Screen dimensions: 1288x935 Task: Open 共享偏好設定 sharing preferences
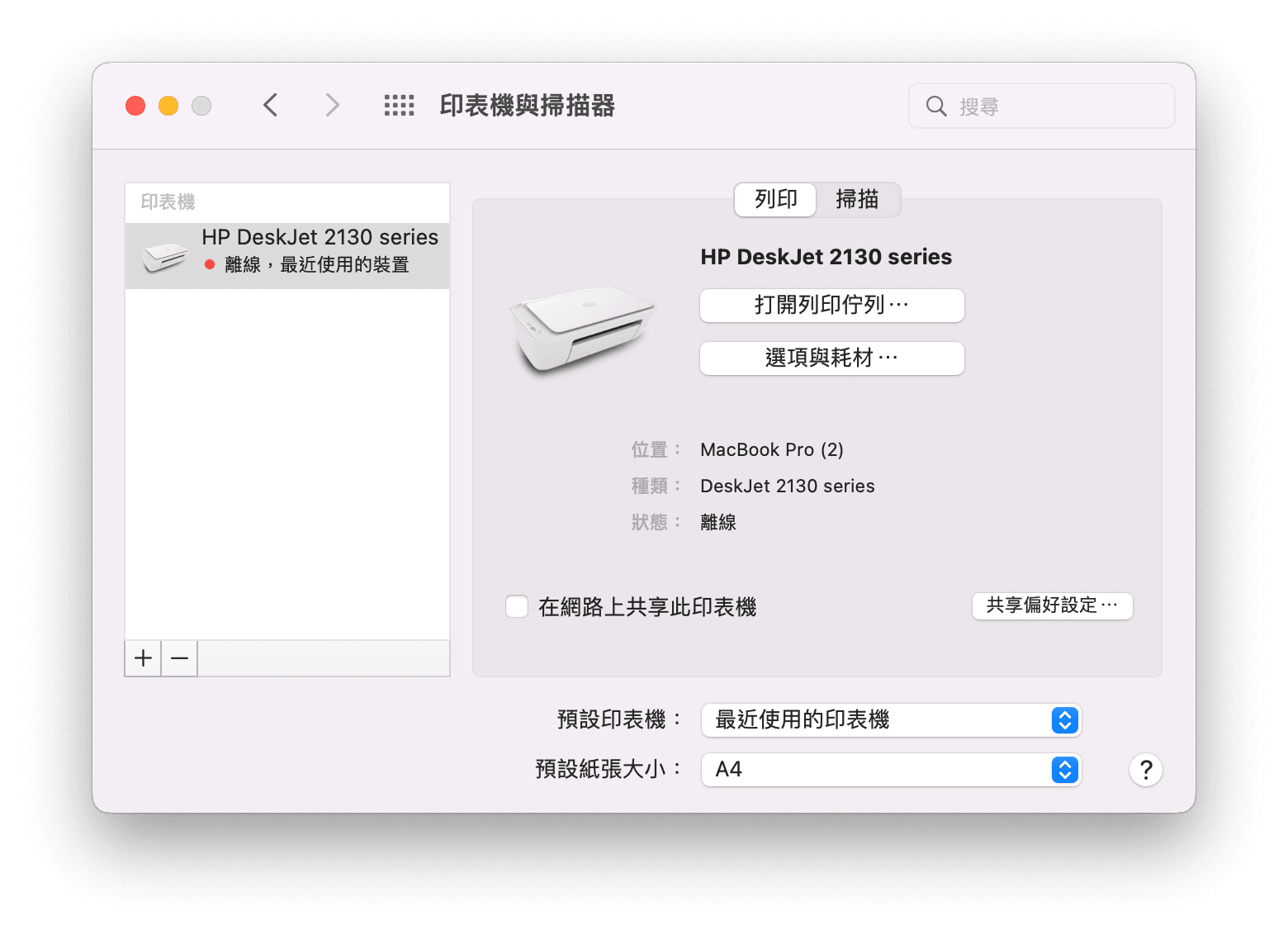[x=1052, y=605]
